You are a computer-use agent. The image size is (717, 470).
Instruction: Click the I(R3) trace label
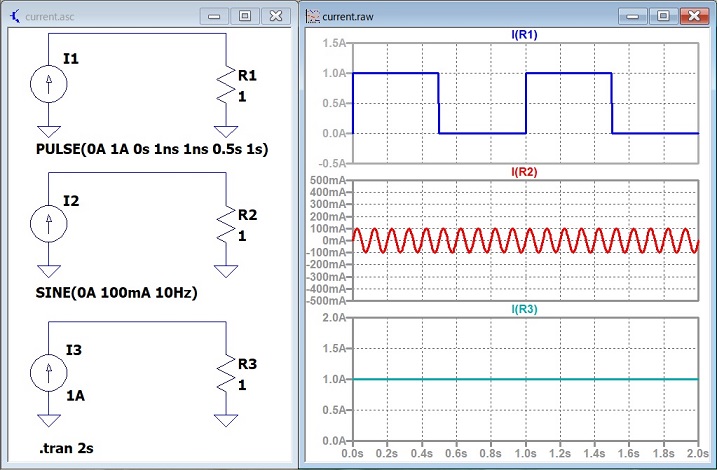pos(524,309)
